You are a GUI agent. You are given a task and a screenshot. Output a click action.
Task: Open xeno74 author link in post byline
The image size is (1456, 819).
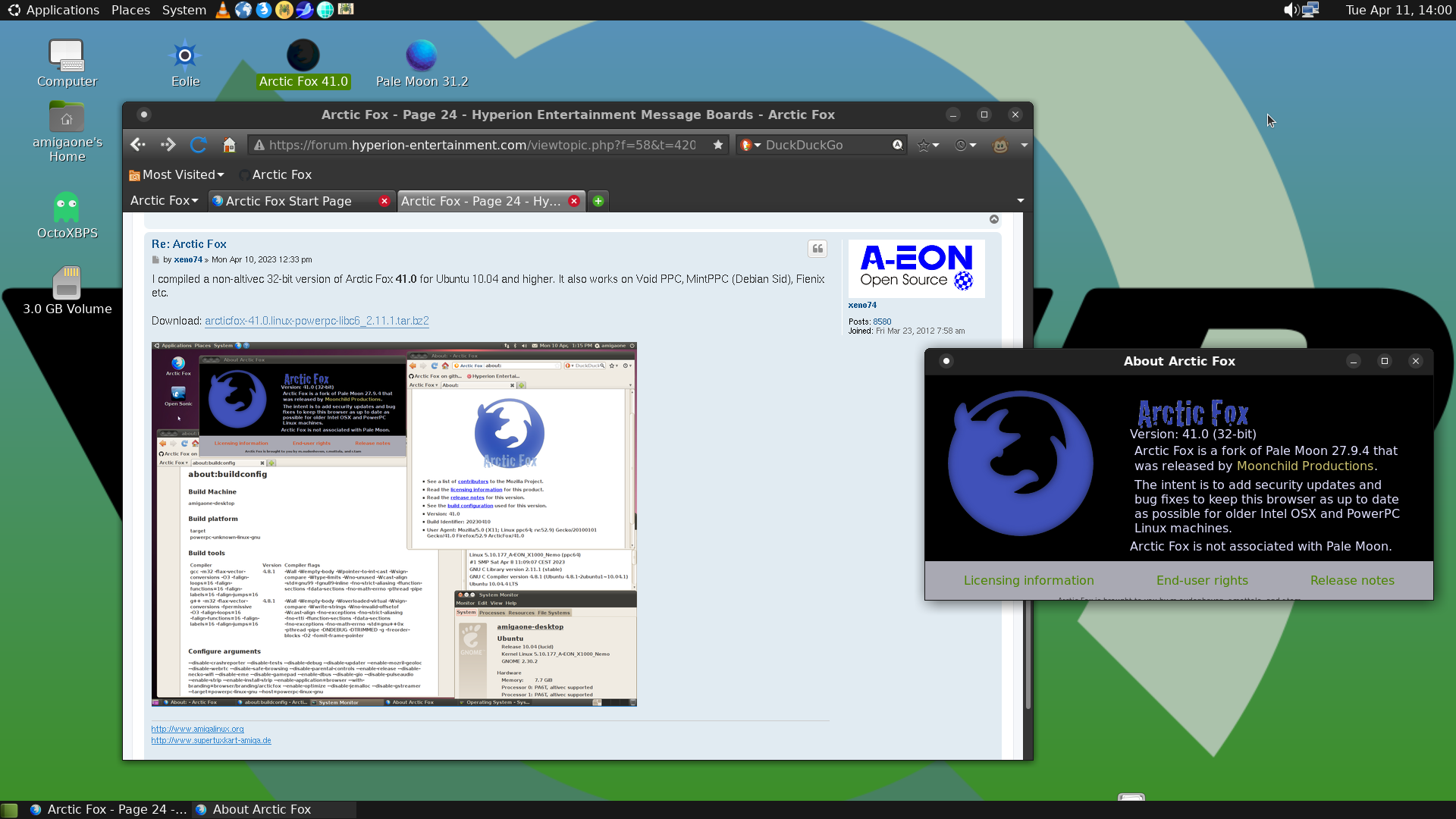tap(188, 259)
